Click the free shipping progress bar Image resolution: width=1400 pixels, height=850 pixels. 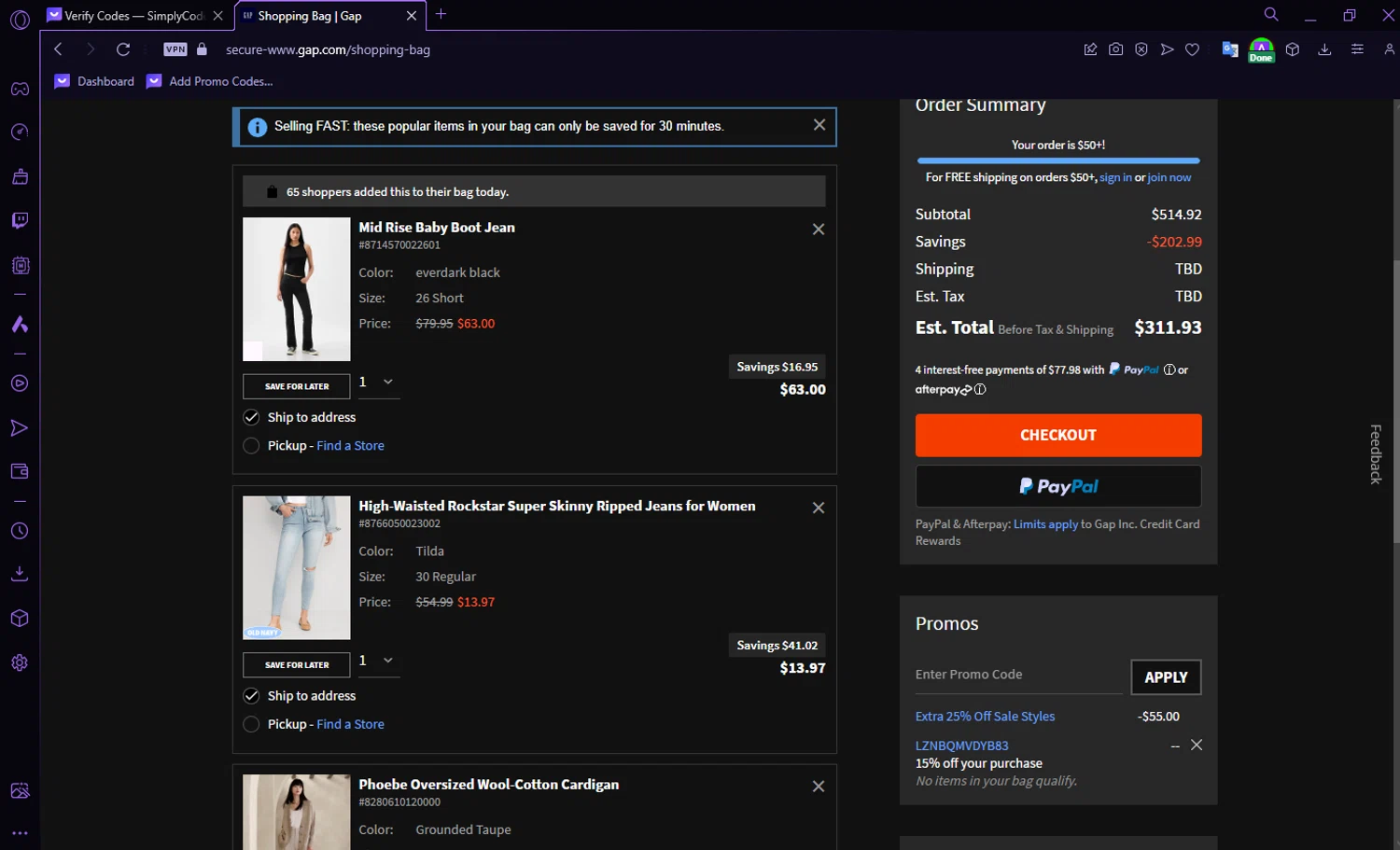(x=1058, y=160)
